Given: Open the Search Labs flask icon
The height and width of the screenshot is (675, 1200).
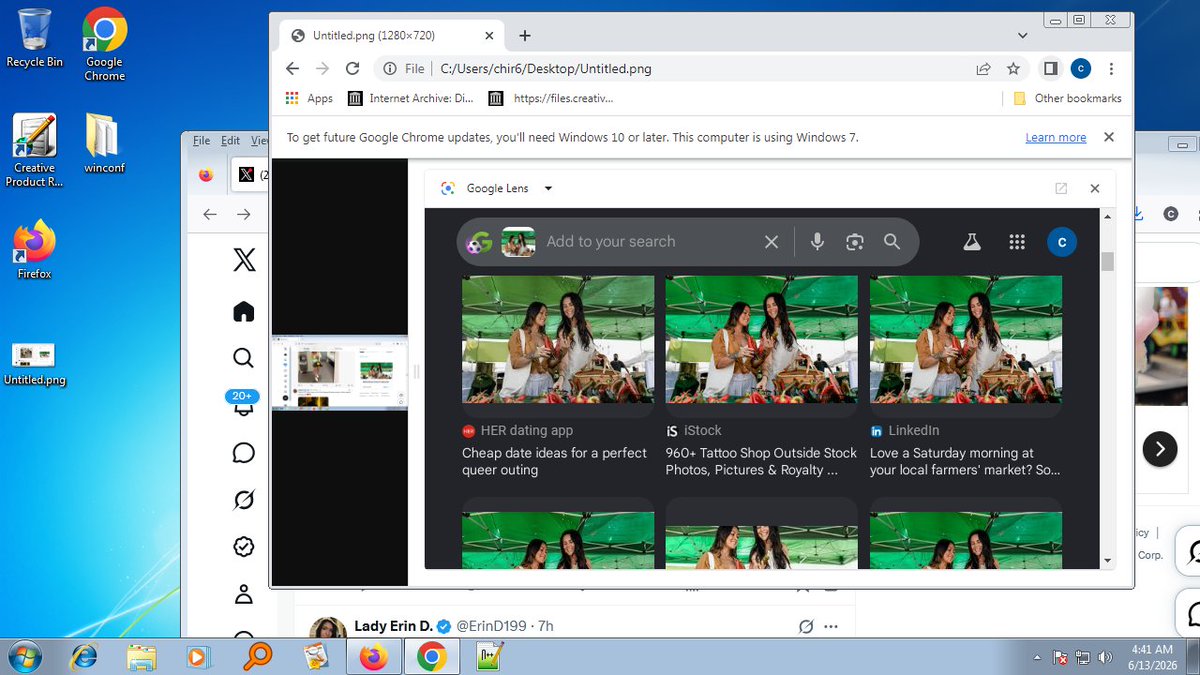Looking at the screenshot, I should pyautogui.click(x=971, y=242).
